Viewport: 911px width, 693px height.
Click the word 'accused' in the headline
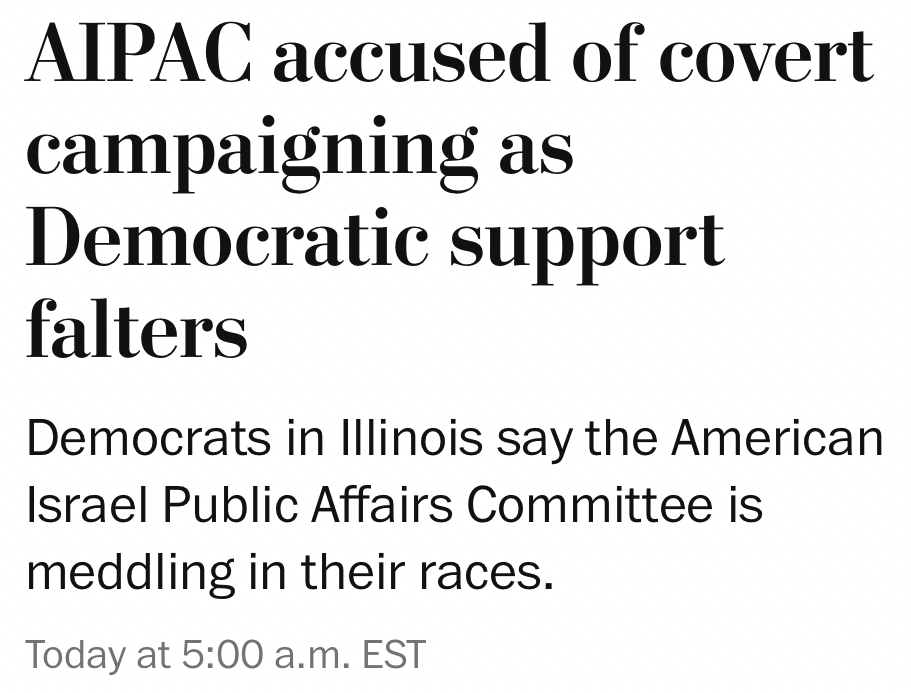point(410,55)
